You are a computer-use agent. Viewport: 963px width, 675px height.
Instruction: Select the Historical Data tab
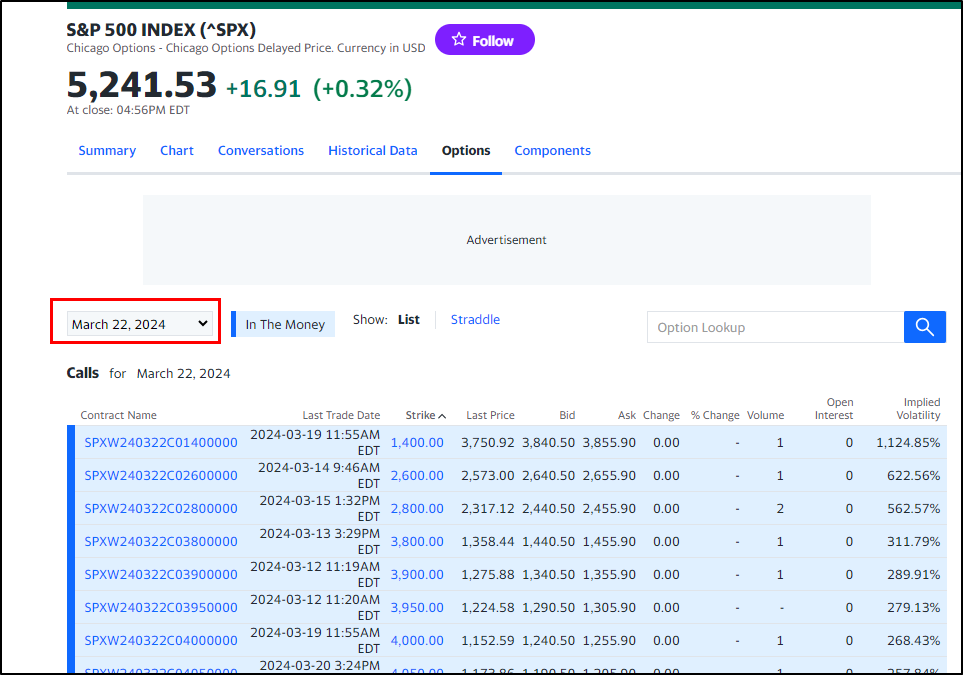click(373, 150)
